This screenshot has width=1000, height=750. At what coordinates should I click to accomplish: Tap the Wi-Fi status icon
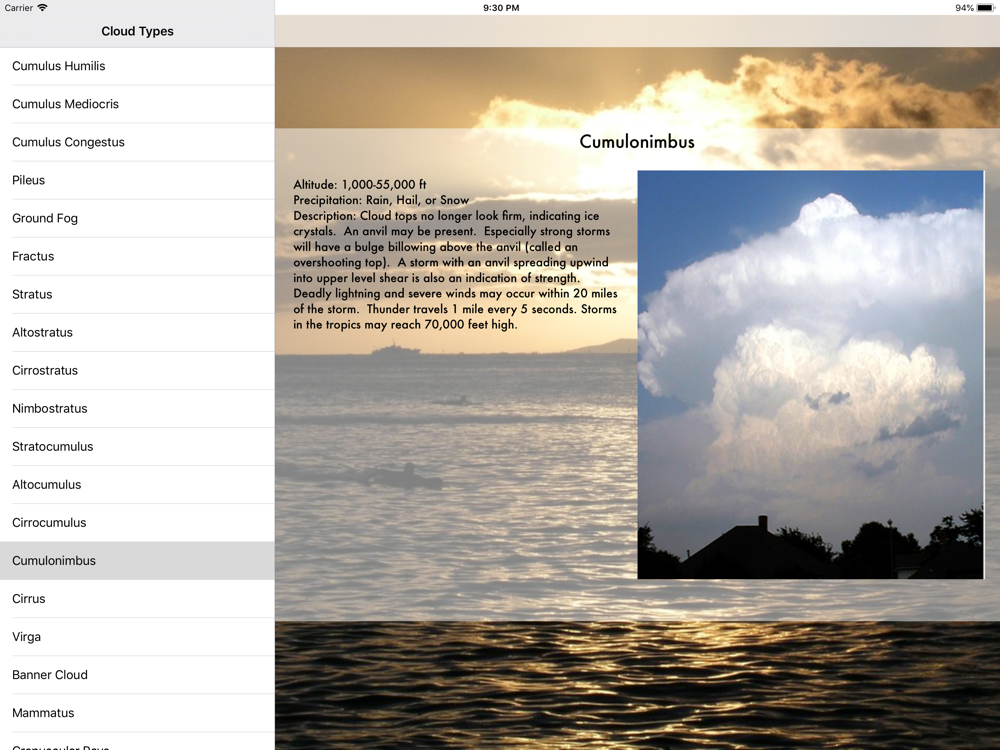tap(42, 8)
